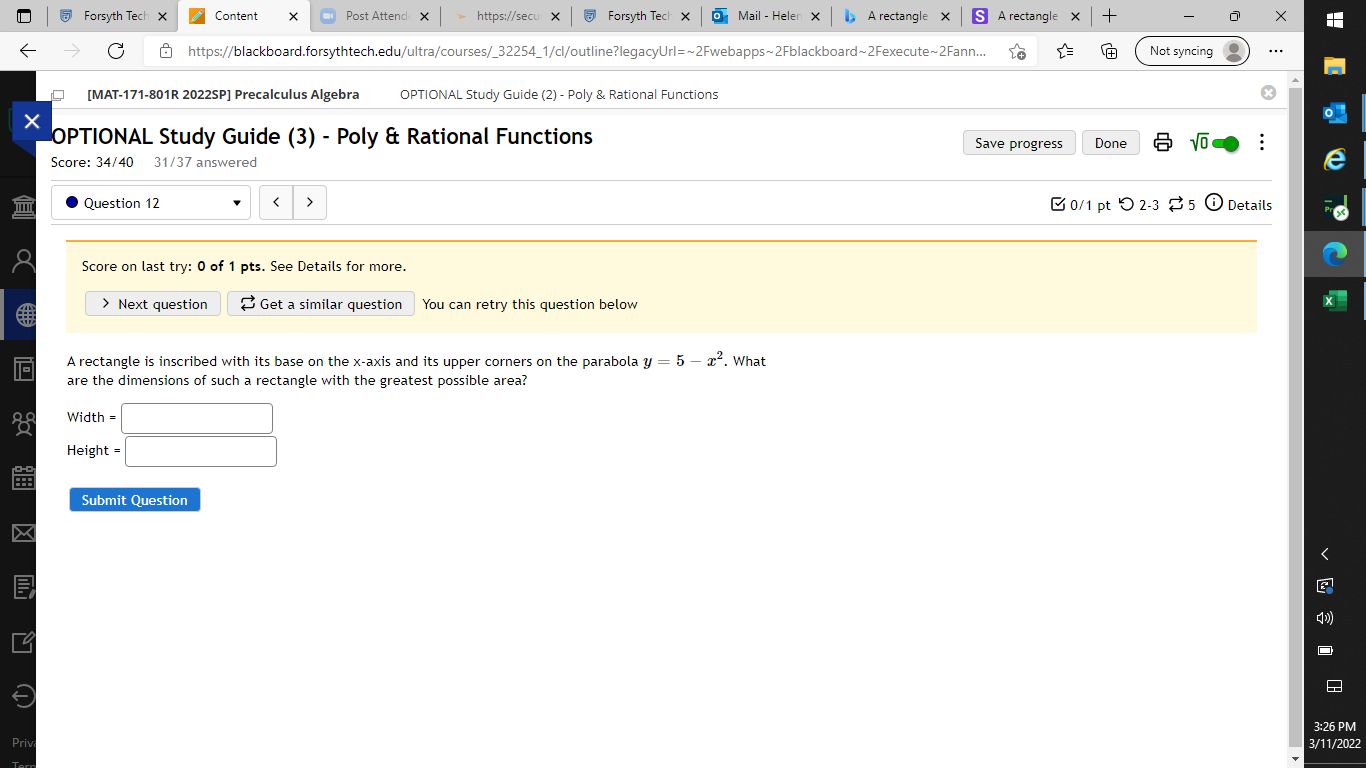Go to the previous question arrow
1366x768 pixels.
pos(276,203)
